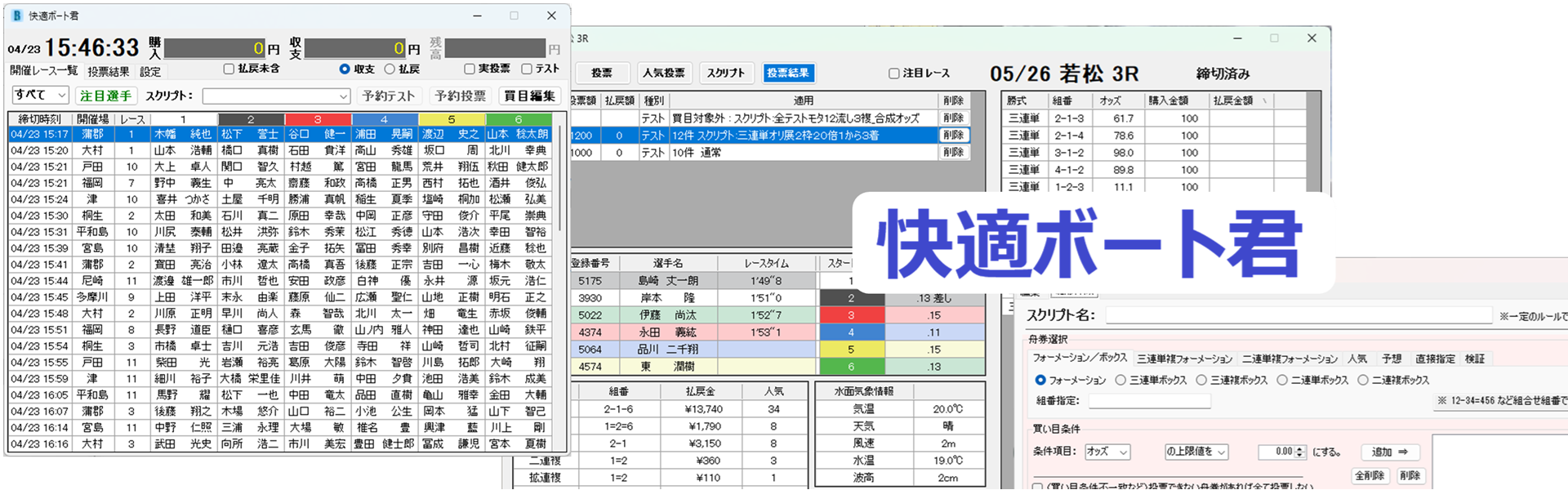Click the 削除 button in highlighted vote row
Viewport: 1568px width, 490px height.
coord(953,136)
